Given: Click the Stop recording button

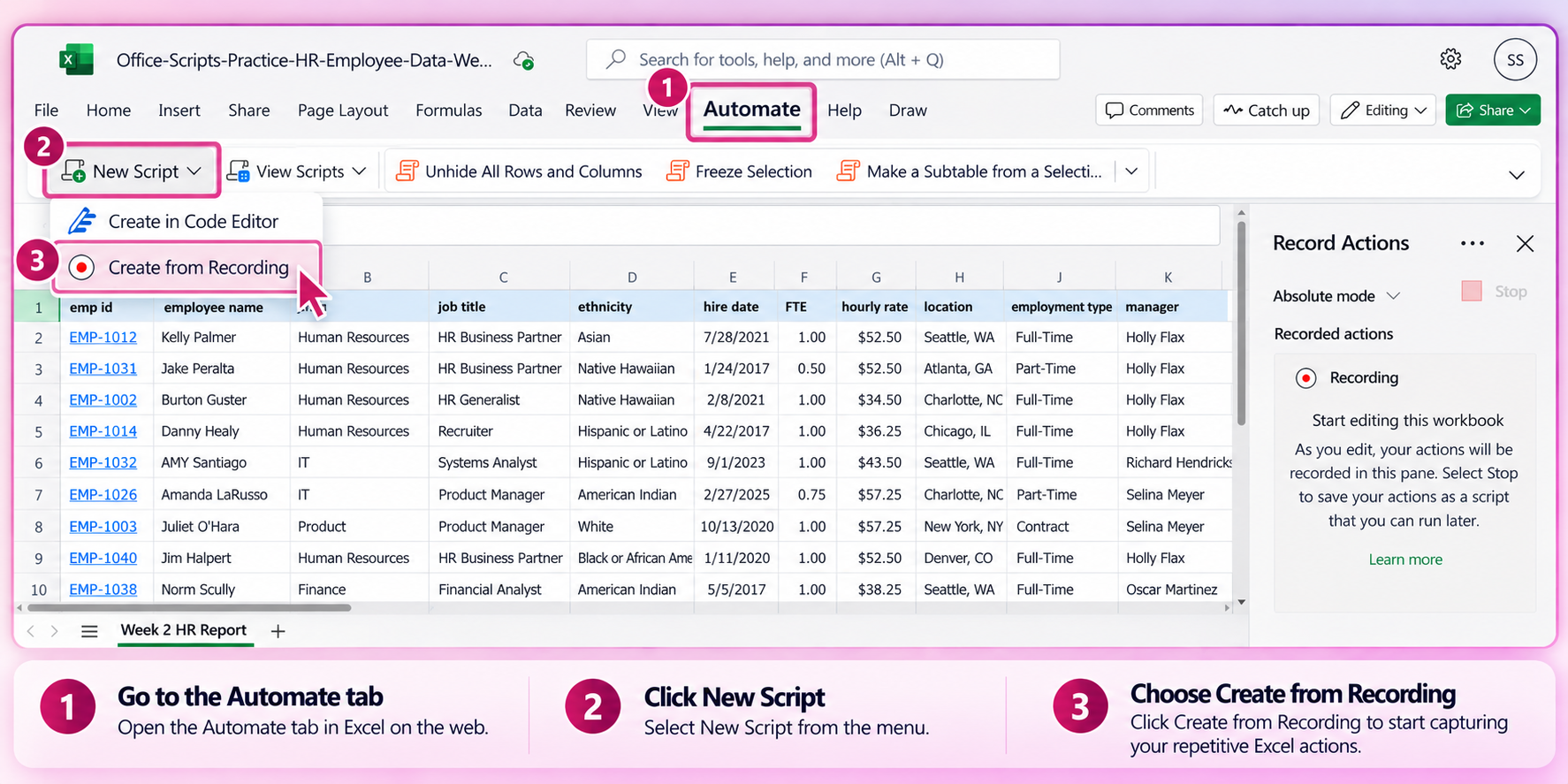Looking at the screenshot, I should 1495,291.
